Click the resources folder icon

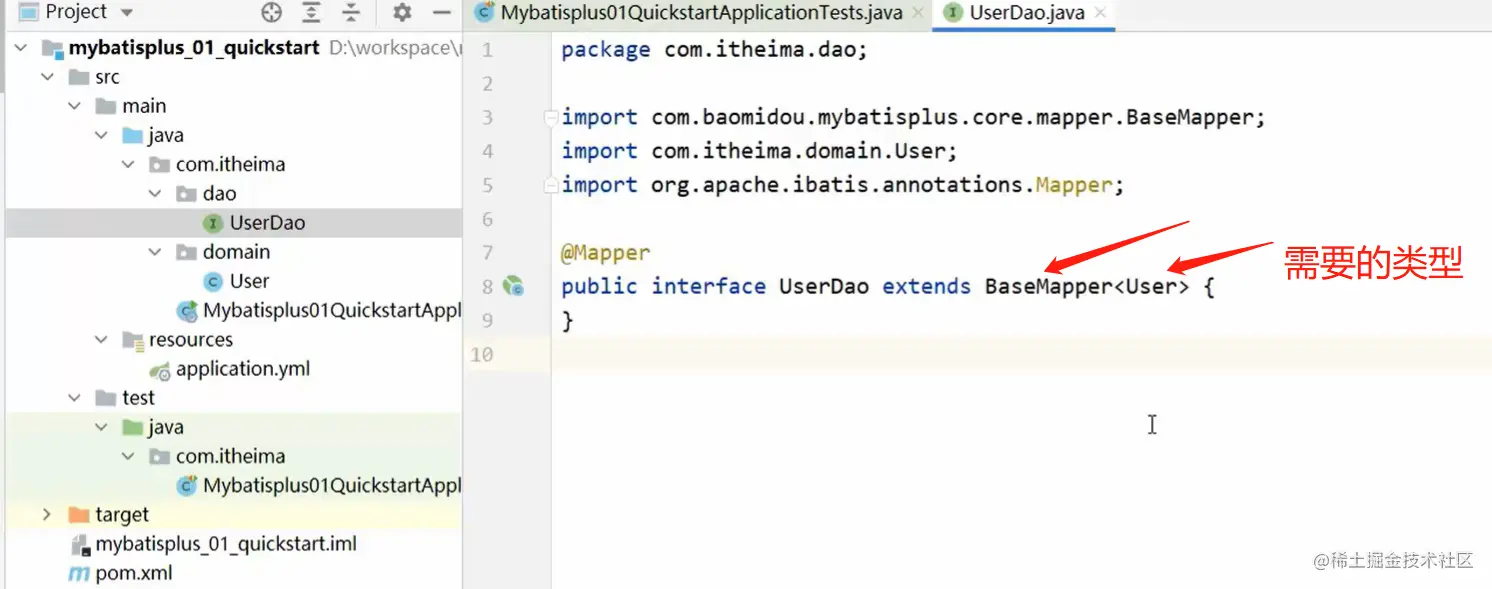133,340
